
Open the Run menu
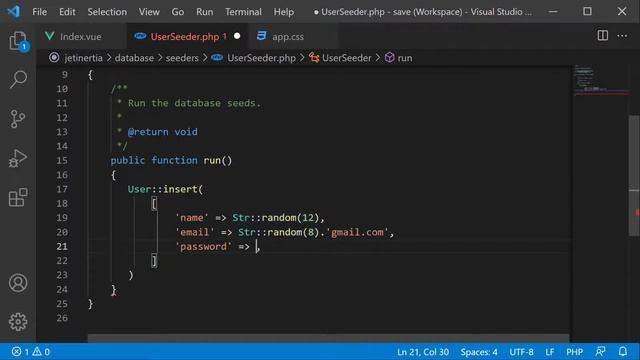pyautogui.click(x=204, y=12)
